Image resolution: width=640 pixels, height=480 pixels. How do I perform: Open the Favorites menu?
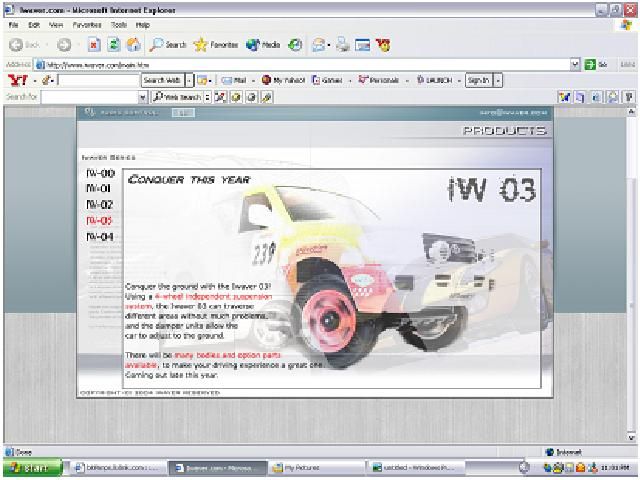pyautogui.click(x=87, y=25)
